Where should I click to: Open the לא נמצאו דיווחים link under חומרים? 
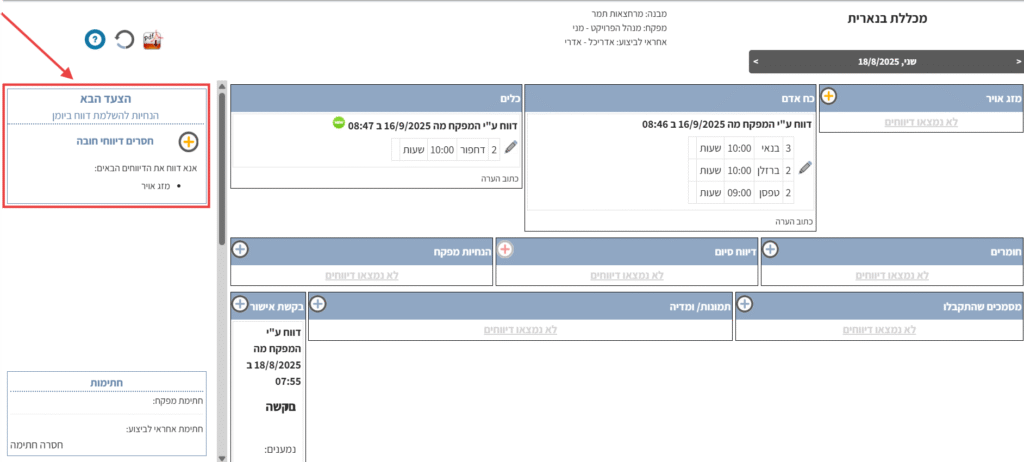point(889,274)
